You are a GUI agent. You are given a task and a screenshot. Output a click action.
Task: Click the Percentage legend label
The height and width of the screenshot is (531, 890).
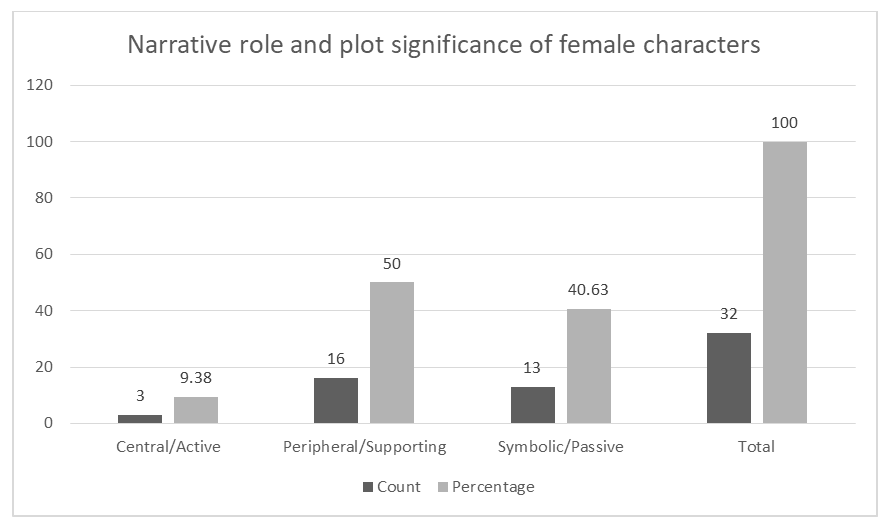[493, 487]
